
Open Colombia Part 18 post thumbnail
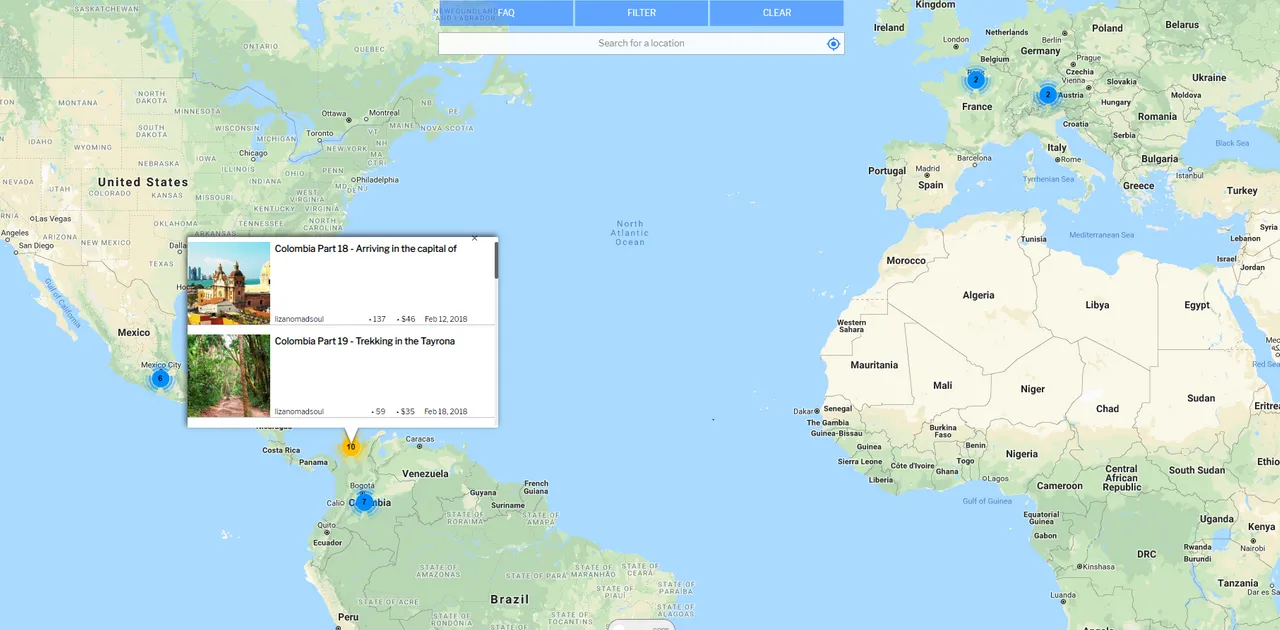229,283
